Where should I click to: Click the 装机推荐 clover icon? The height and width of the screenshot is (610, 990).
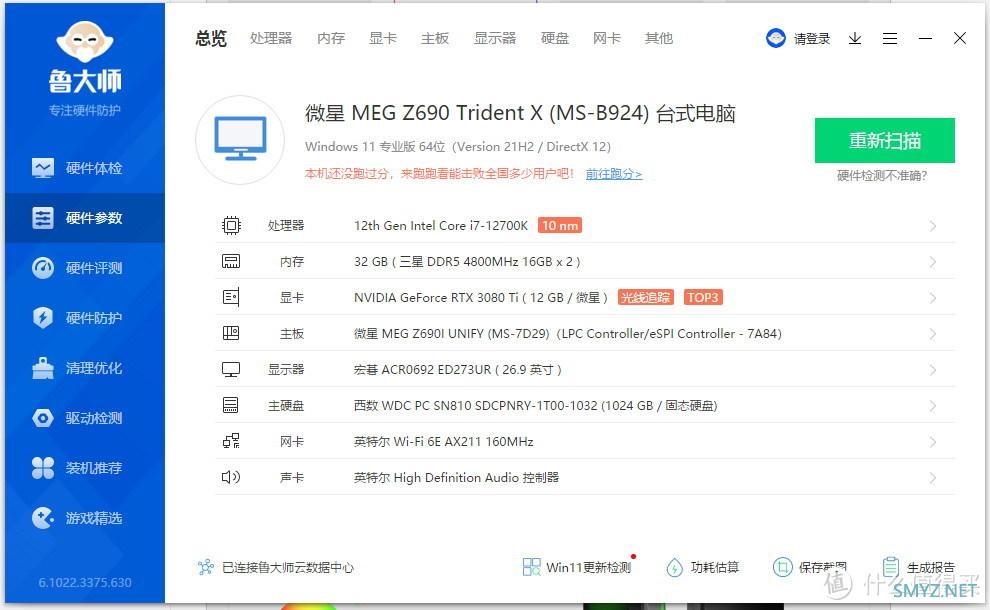(x=43, y=468)
